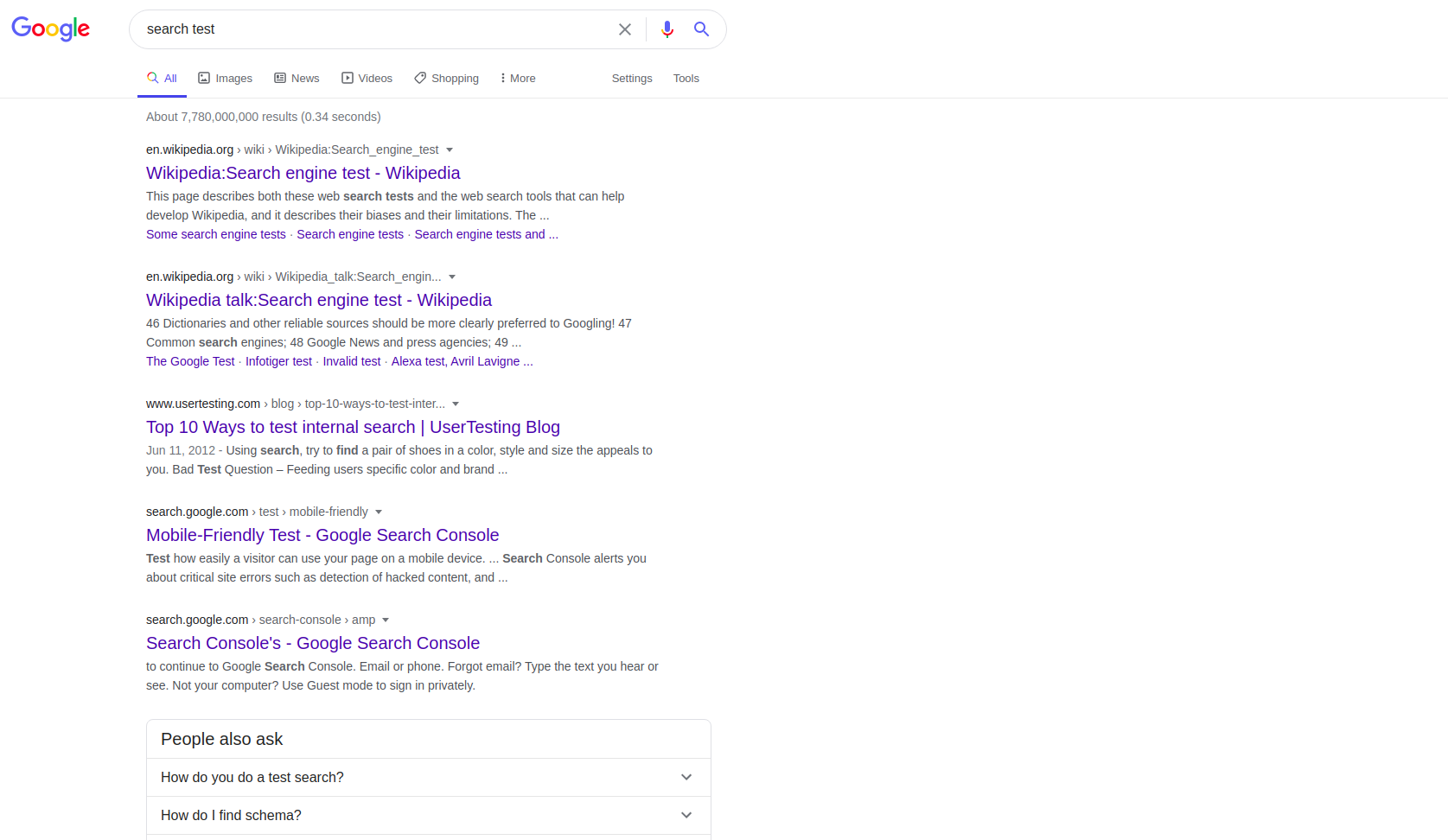The image size is (1448, 840).
Task: Follow the 'Infotiger test' sitelink
Action: pos(278,361)
